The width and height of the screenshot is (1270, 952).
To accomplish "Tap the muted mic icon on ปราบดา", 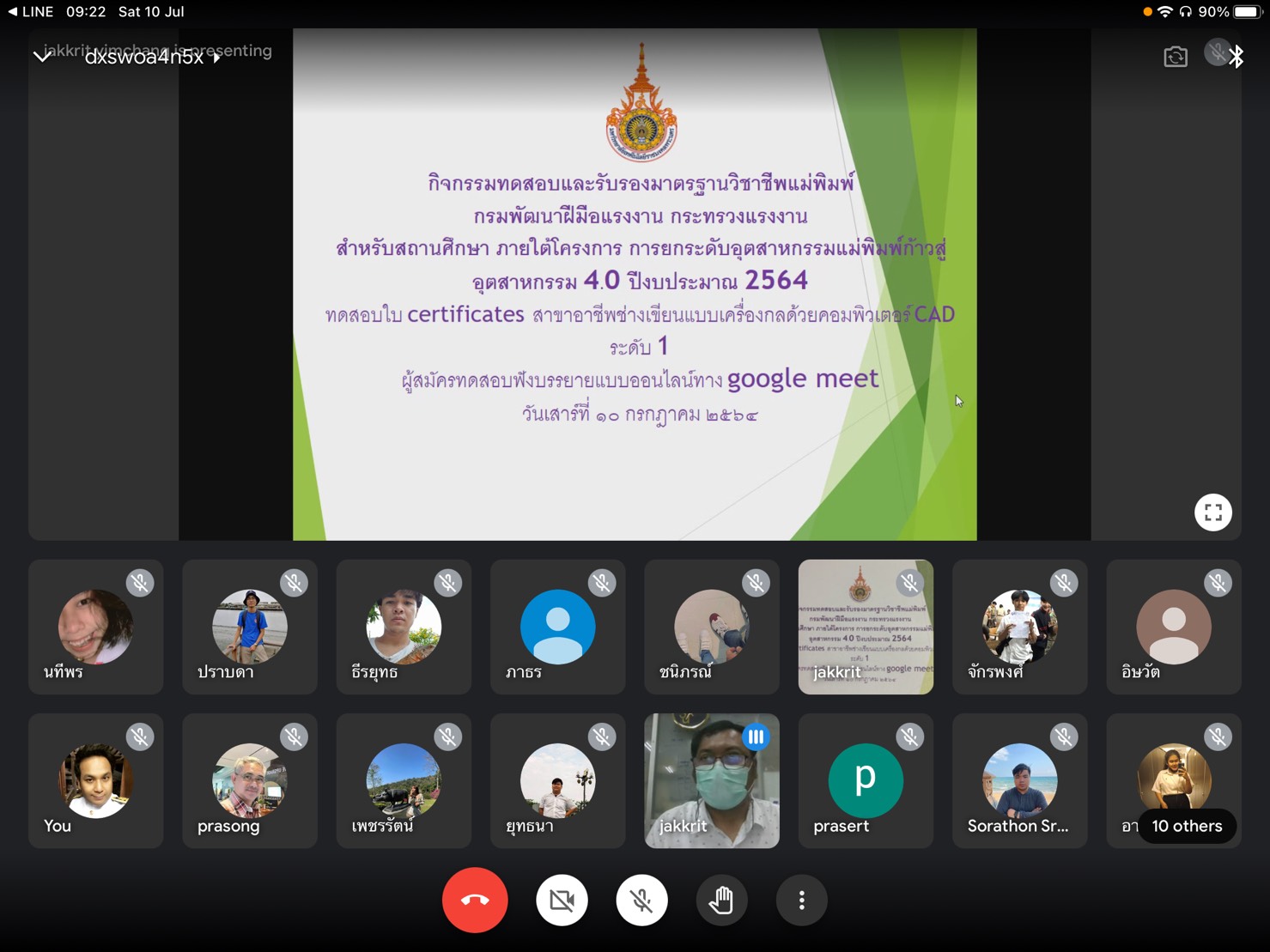I will coord(294,583).
